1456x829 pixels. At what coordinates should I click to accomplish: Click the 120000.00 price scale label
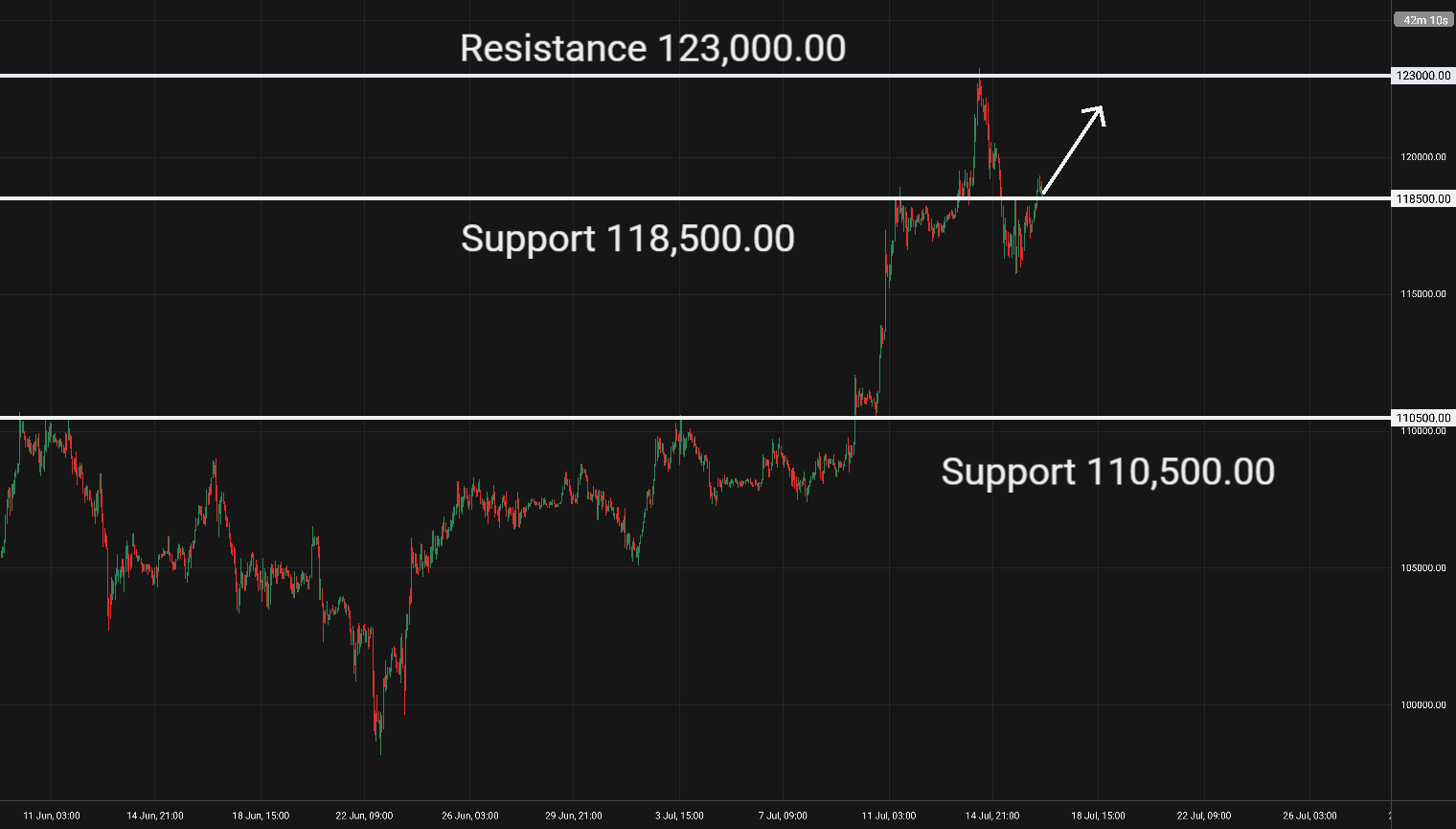1422,157
